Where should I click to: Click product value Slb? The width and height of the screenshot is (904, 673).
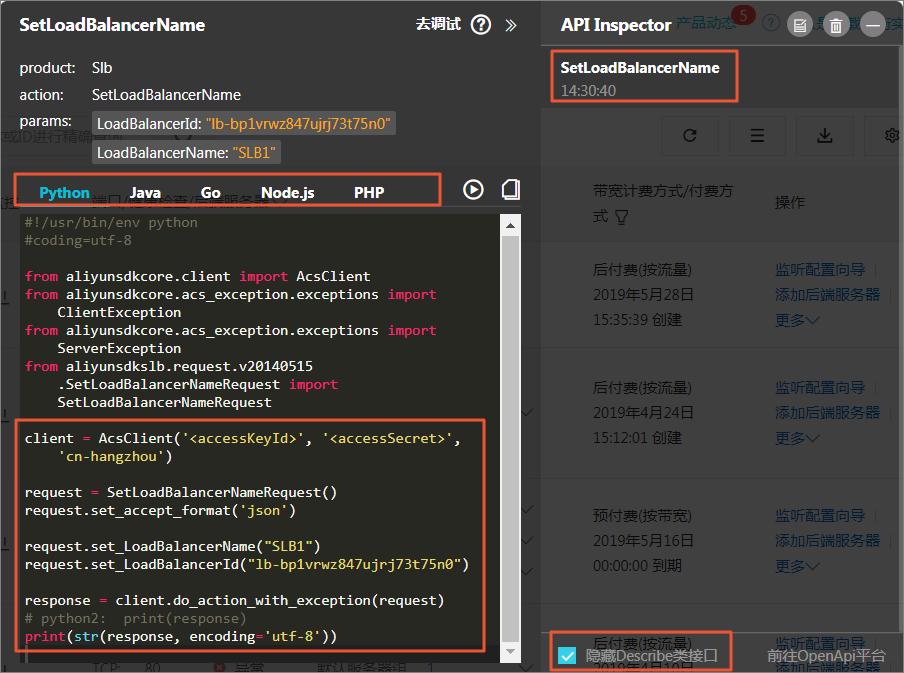(x=102, y=68)
